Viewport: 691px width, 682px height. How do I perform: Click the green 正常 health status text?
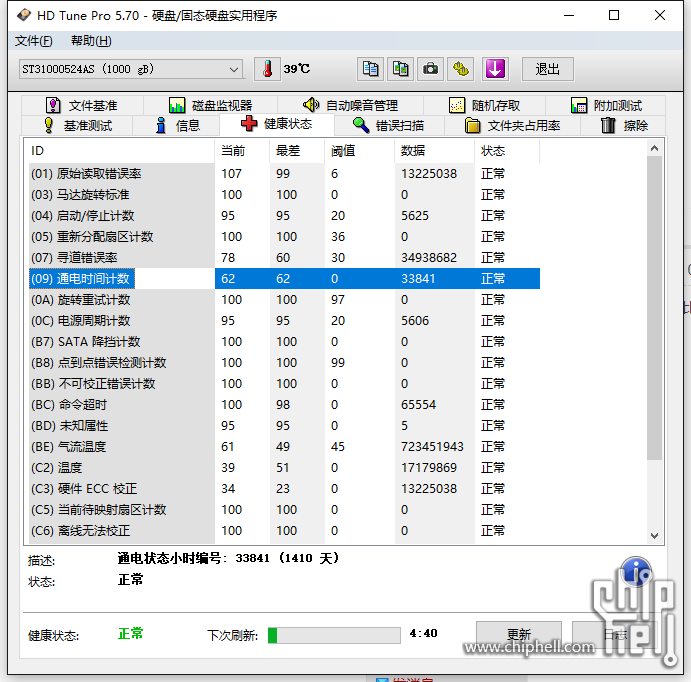(131, 634)
